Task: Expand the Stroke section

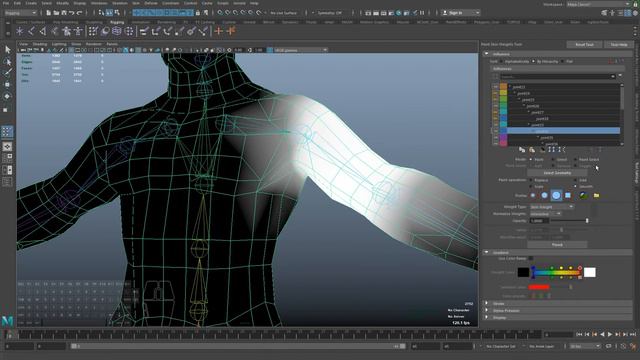Action: click(x=487, y=304)
